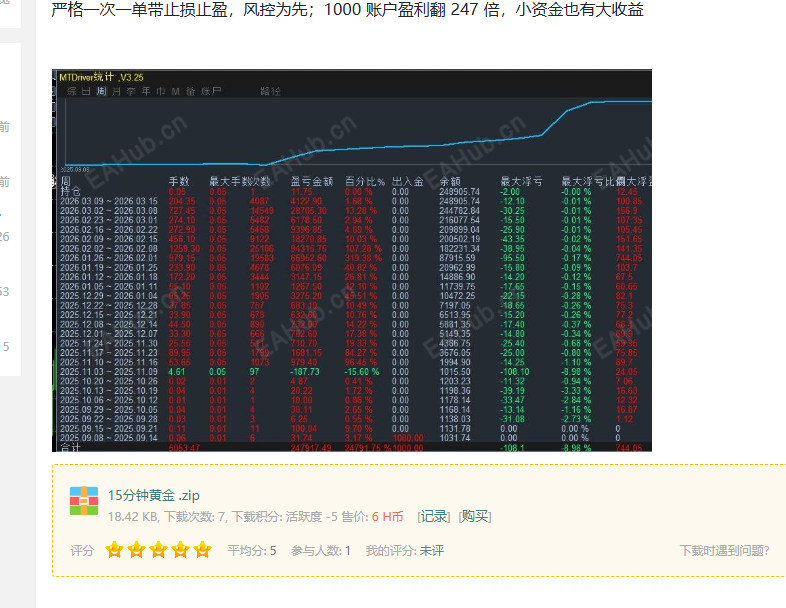This screenshot has height=608, width=786.
Task: Click the 出入金 column header
Action: [408, 181]
